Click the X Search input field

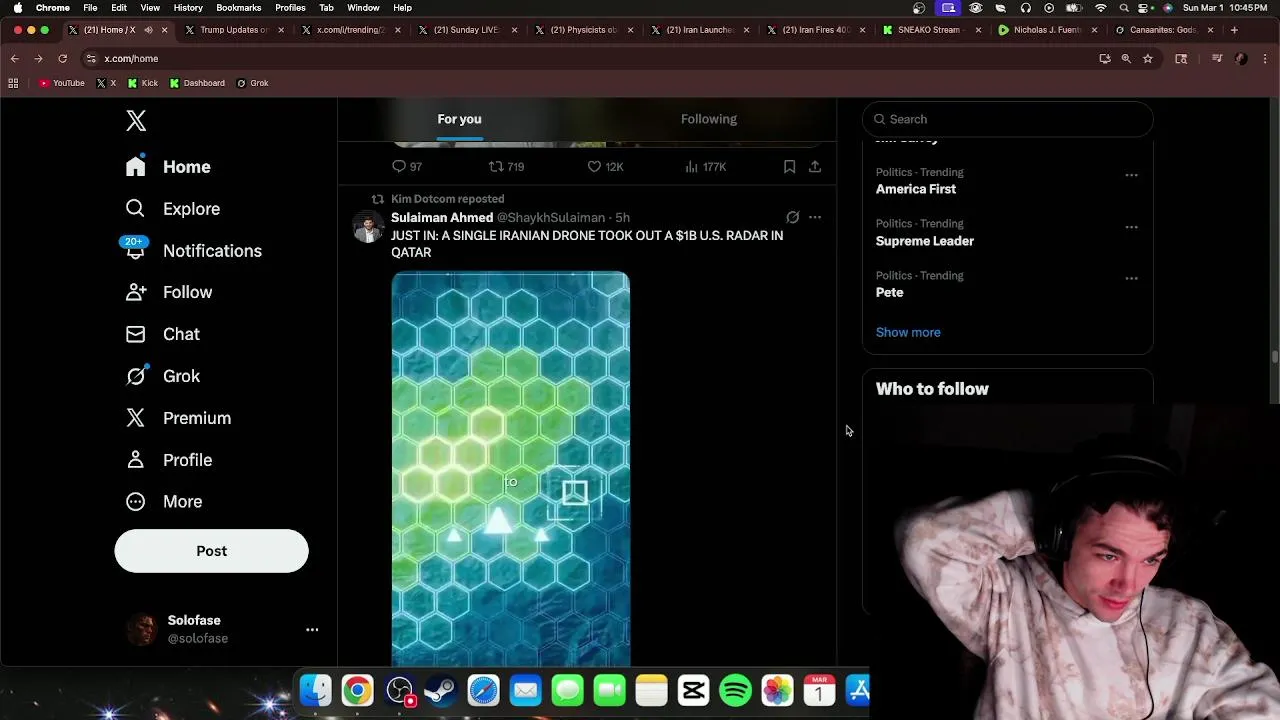(1008, 119)
